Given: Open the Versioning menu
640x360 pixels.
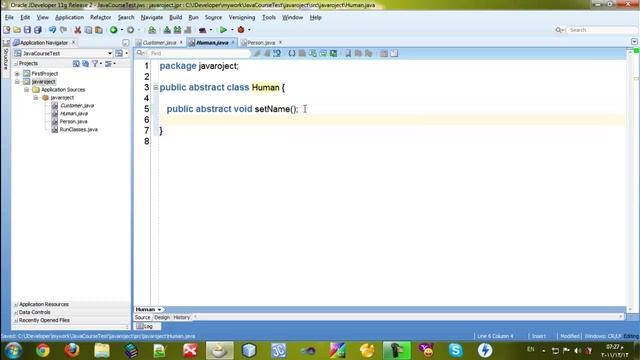Looking at the screenshot, I should click(242, 18).
